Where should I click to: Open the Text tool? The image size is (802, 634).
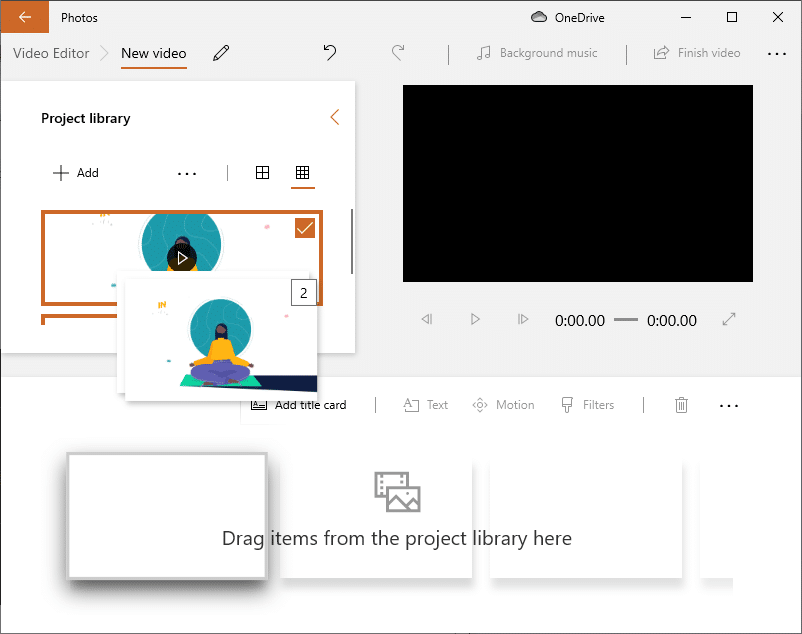[426, 405]
